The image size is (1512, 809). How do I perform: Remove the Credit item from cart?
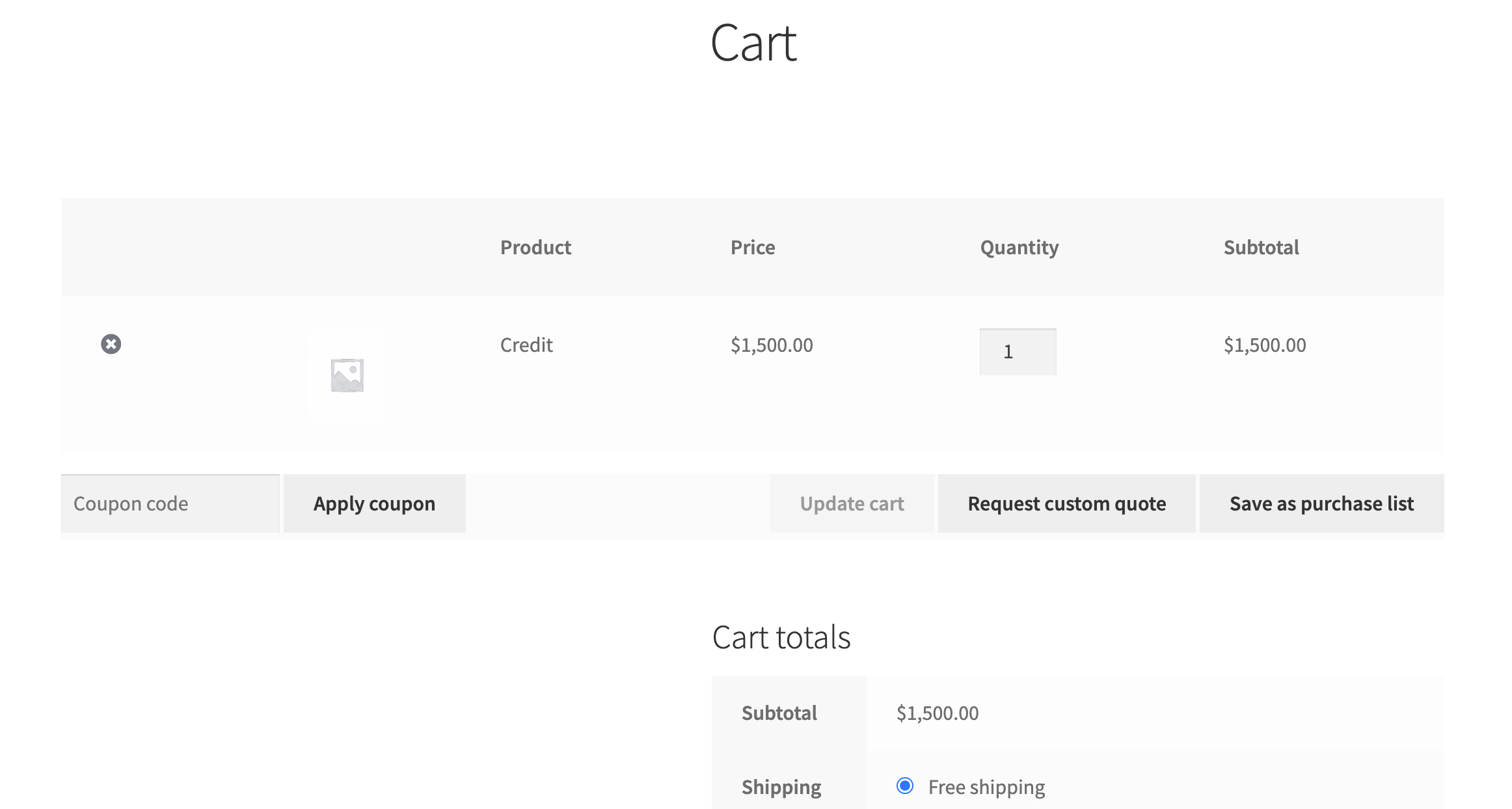[x=111, y=344]
